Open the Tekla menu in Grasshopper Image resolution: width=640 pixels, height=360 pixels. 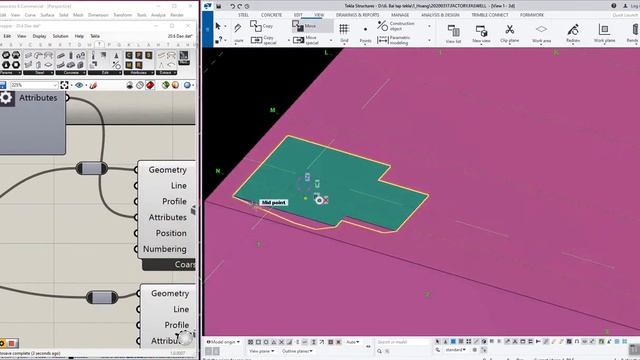(x=95, y=36)
